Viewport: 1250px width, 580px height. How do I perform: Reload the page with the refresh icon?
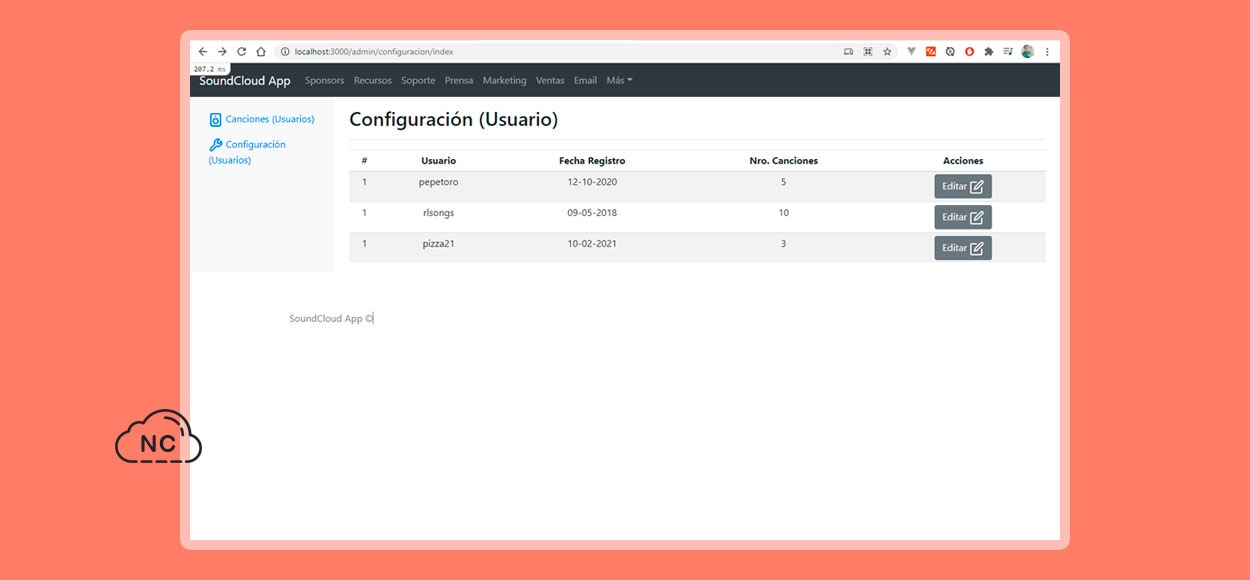click(x=241, y=51)
